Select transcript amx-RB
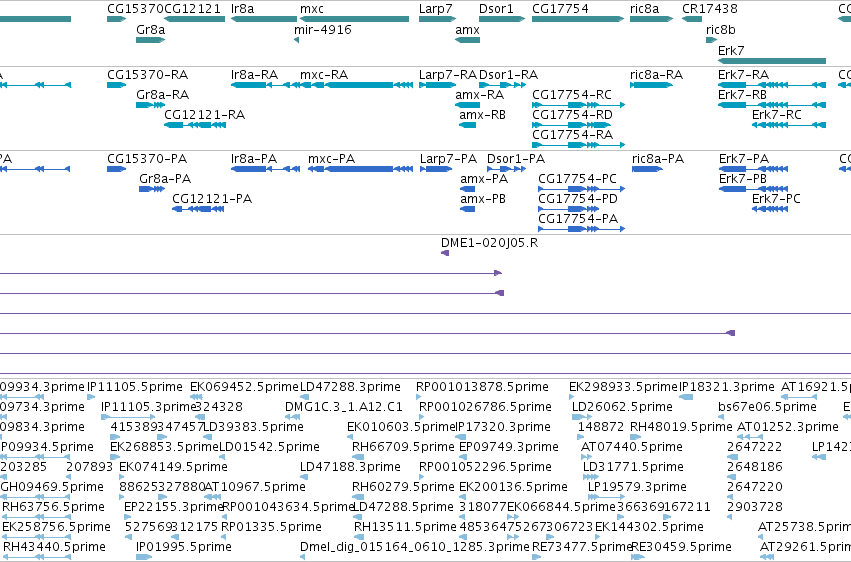851x562 pixels. (482, 114)
